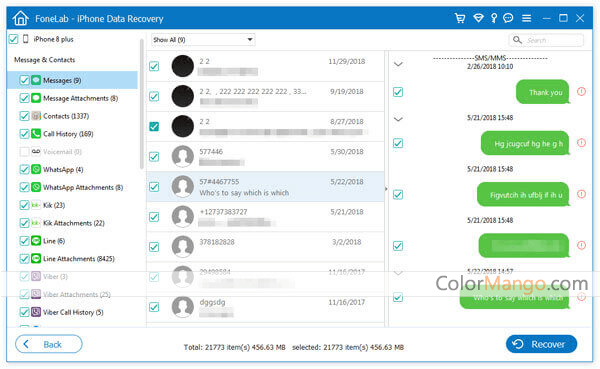Click red alert icon beside Thank you
Viewport: 600px width, 369px height.
coord(581,91)
